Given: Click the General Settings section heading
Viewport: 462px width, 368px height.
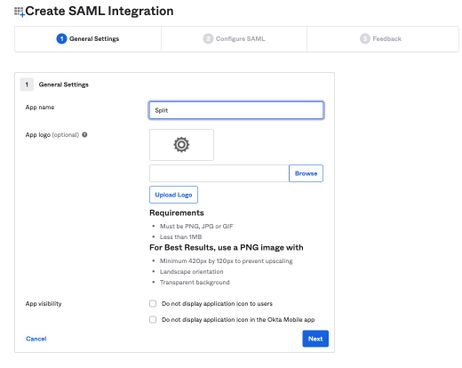Looking at the screenshot, I should tap(64, 85).
